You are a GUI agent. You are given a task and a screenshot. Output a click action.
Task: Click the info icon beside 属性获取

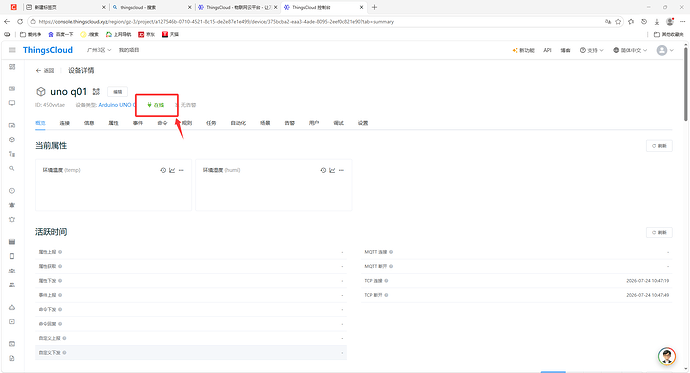[x=60, y=266]
